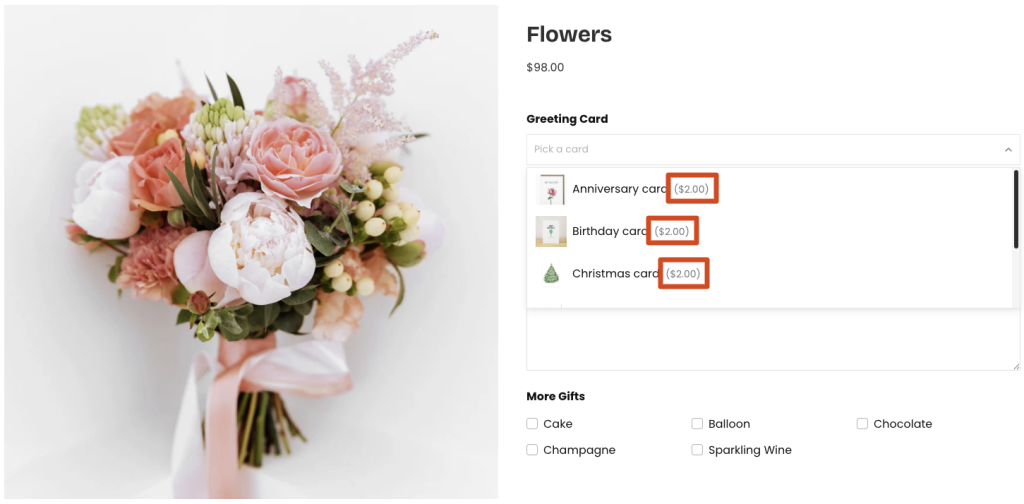The image size is (1024, 504).
Task: Collapse the Greeting Card dropdown chevron
Action: [x=1008, y=150]
